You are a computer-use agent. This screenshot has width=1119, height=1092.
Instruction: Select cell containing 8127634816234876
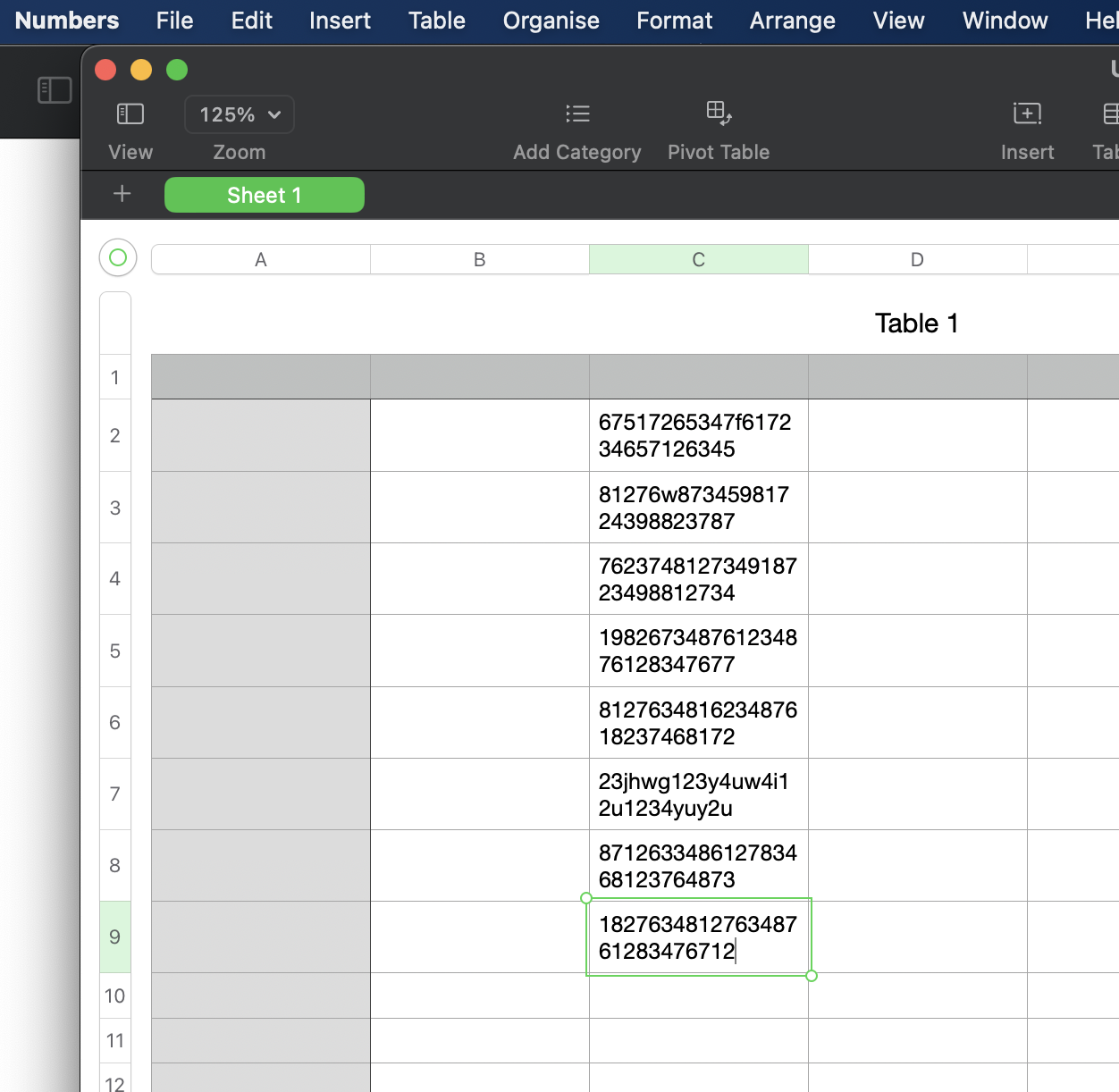click(x=699, y=723)
